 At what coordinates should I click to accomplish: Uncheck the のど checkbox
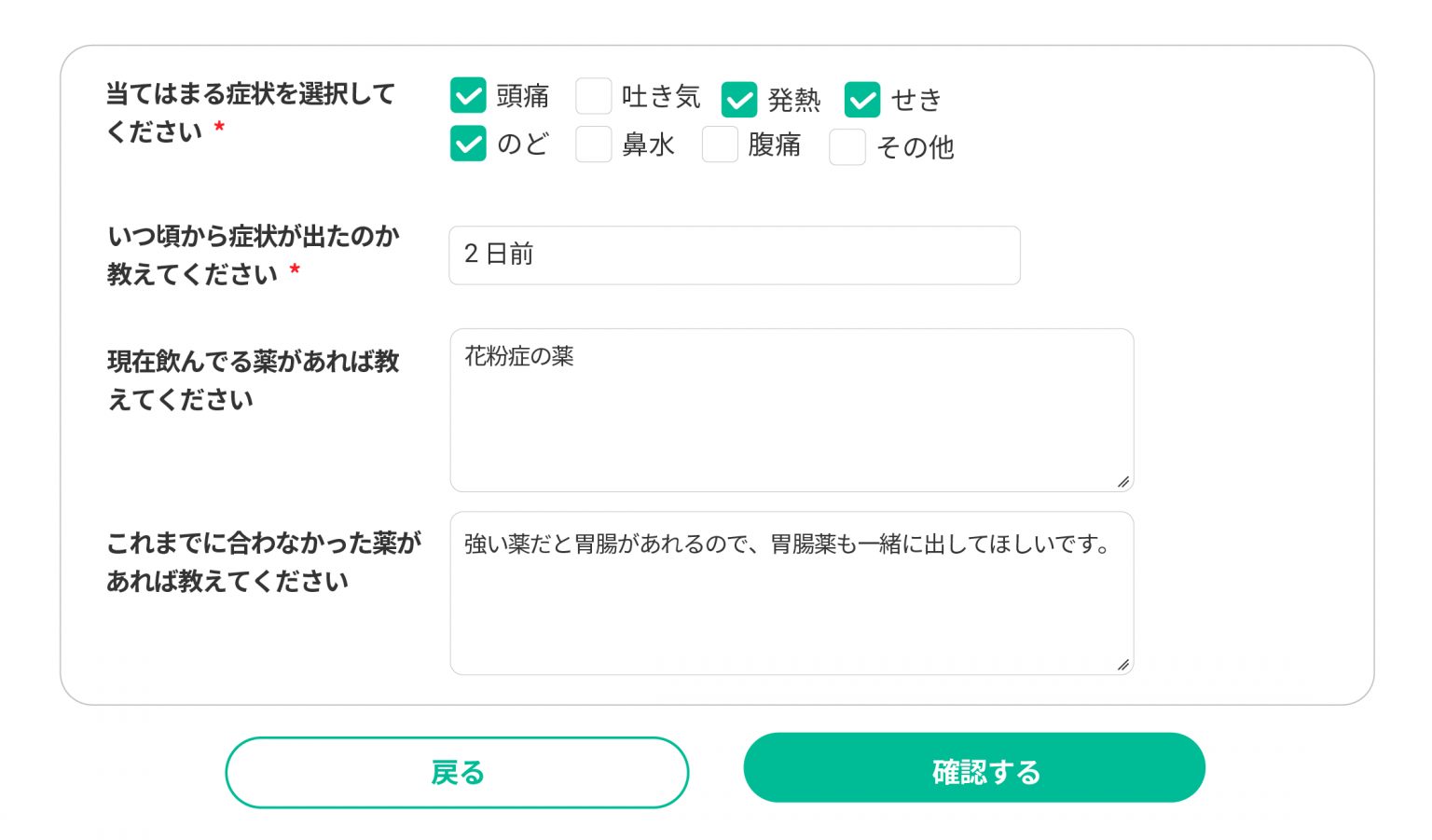click(468, 144)
